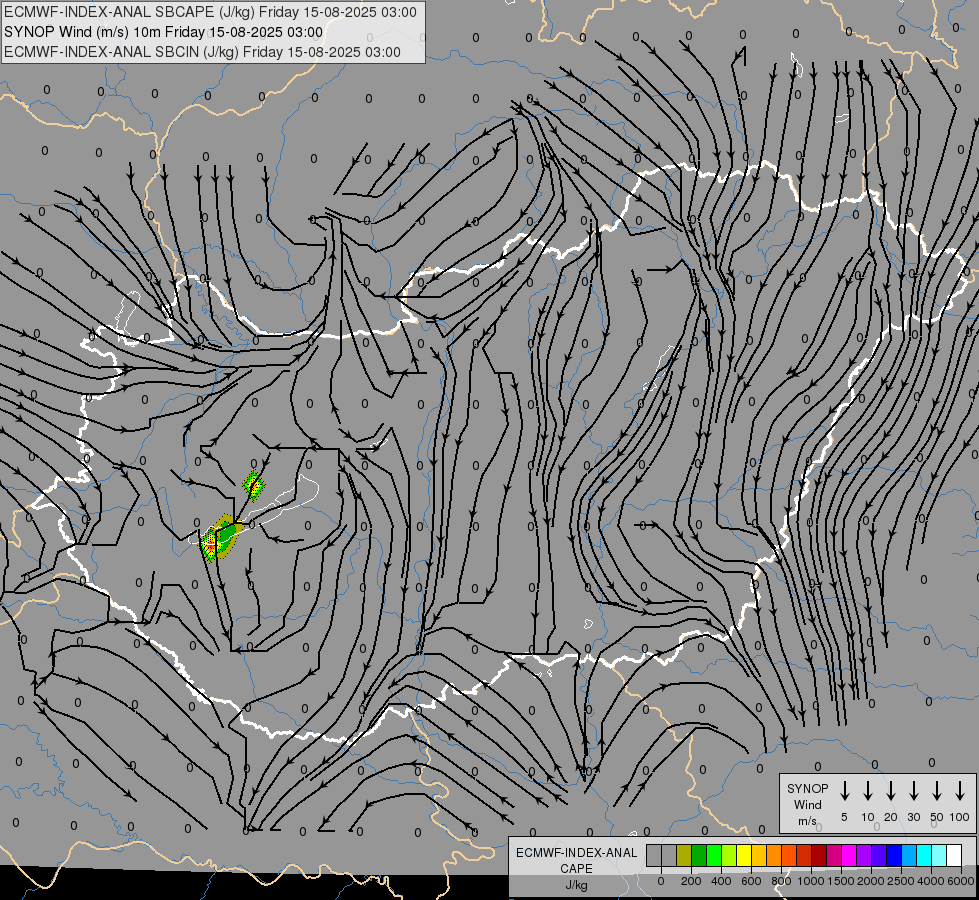Click the 10 value in wind legend

[x=867, y=817]
